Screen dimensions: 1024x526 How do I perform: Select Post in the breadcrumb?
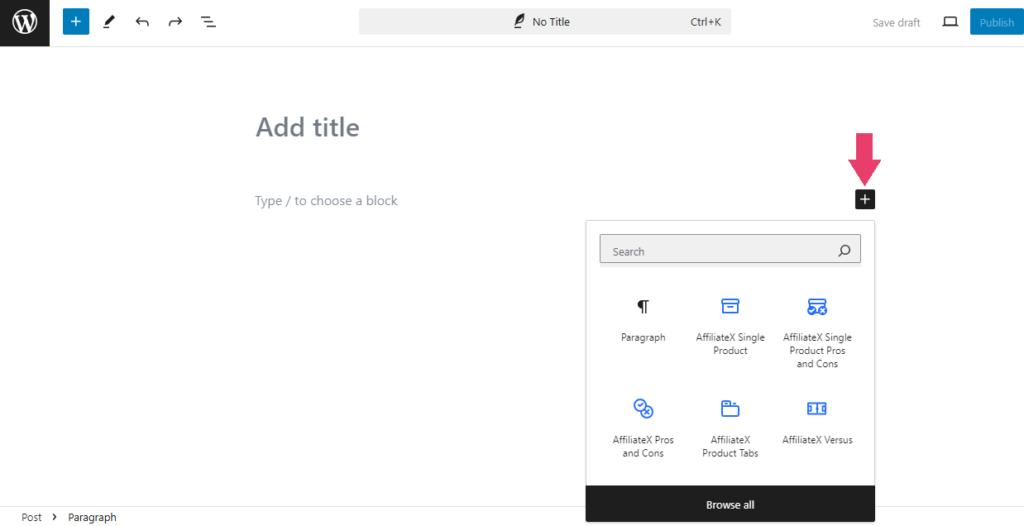coord(31,517)
